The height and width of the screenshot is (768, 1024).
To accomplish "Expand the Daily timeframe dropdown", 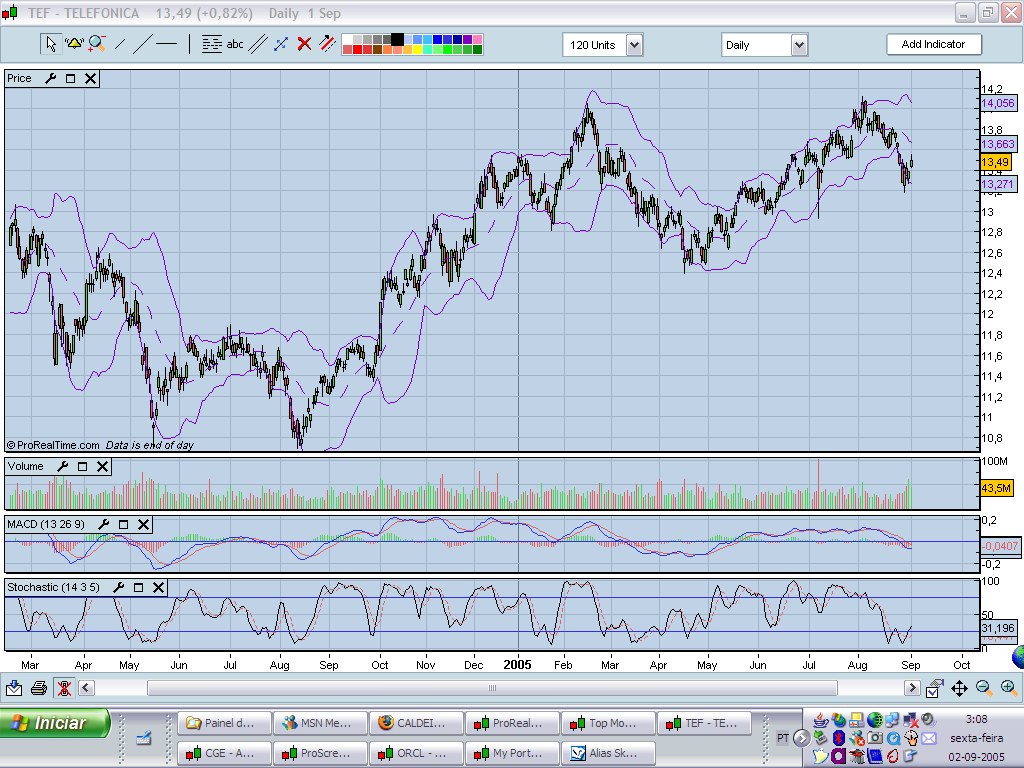I will (x=799, y=45).
